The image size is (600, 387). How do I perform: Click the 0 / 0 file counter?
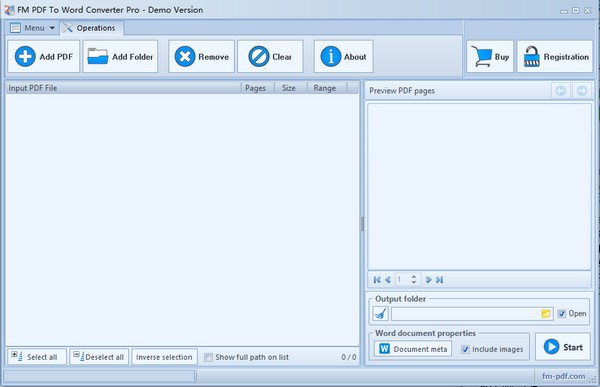pos(349,357)
